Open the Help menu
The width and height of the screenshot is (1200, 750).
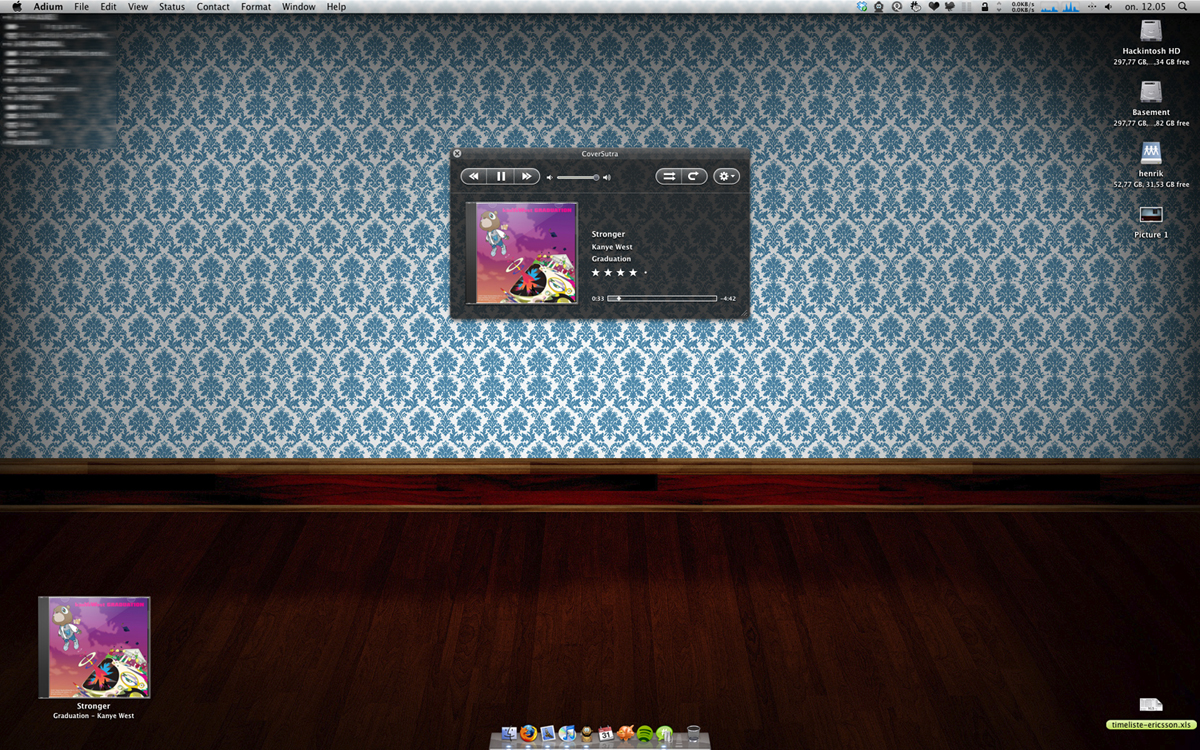(x=337, y=7)
